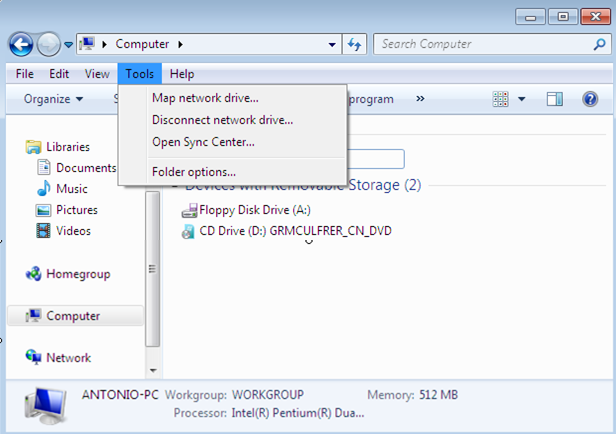Open Sync Center from Tools menu
The width and height of the screenshot is (616, 434).
click(203, 142)
